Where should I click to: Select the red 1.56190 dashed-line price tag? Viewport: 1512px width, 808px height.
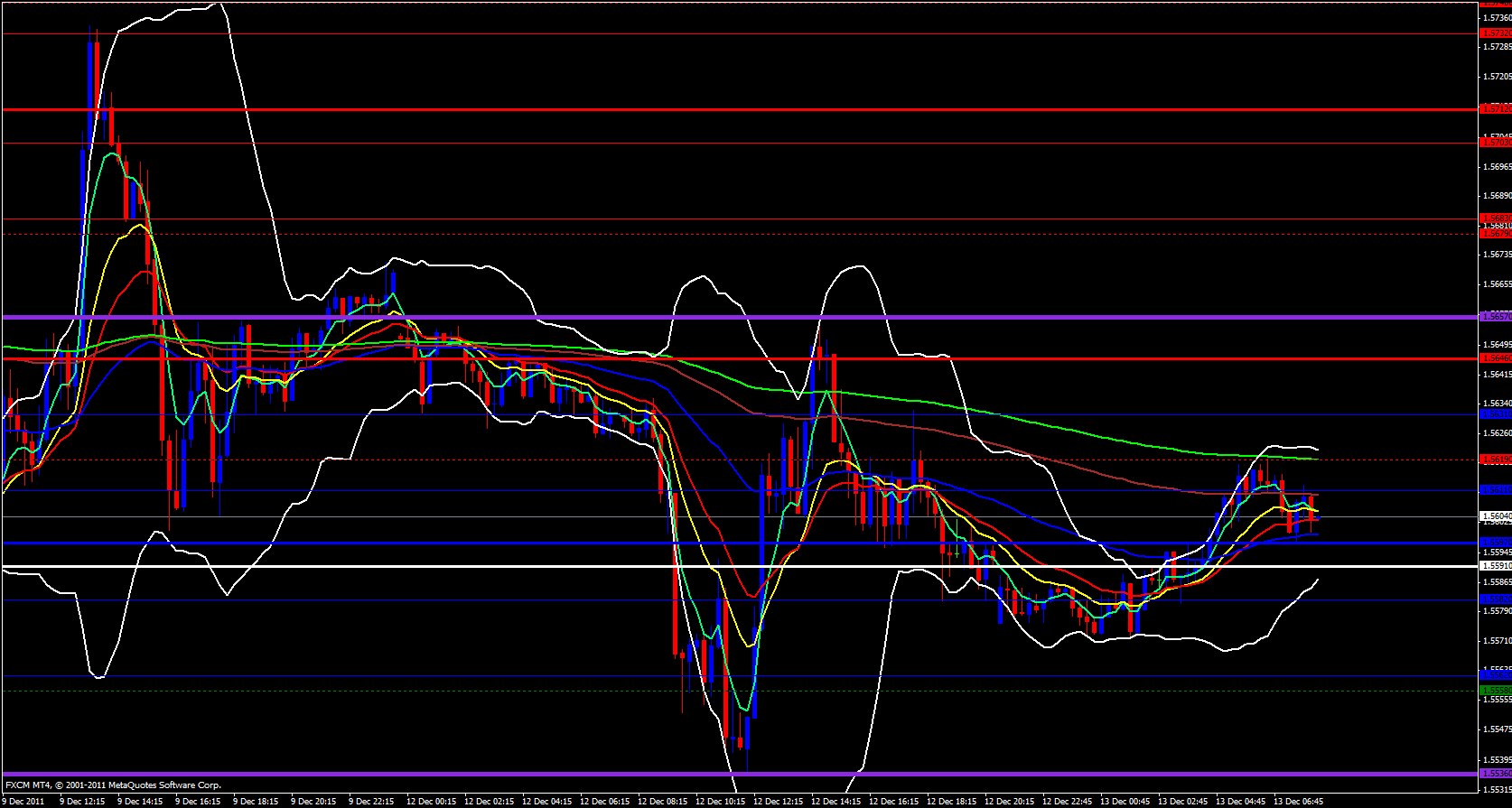point(1495,460)
